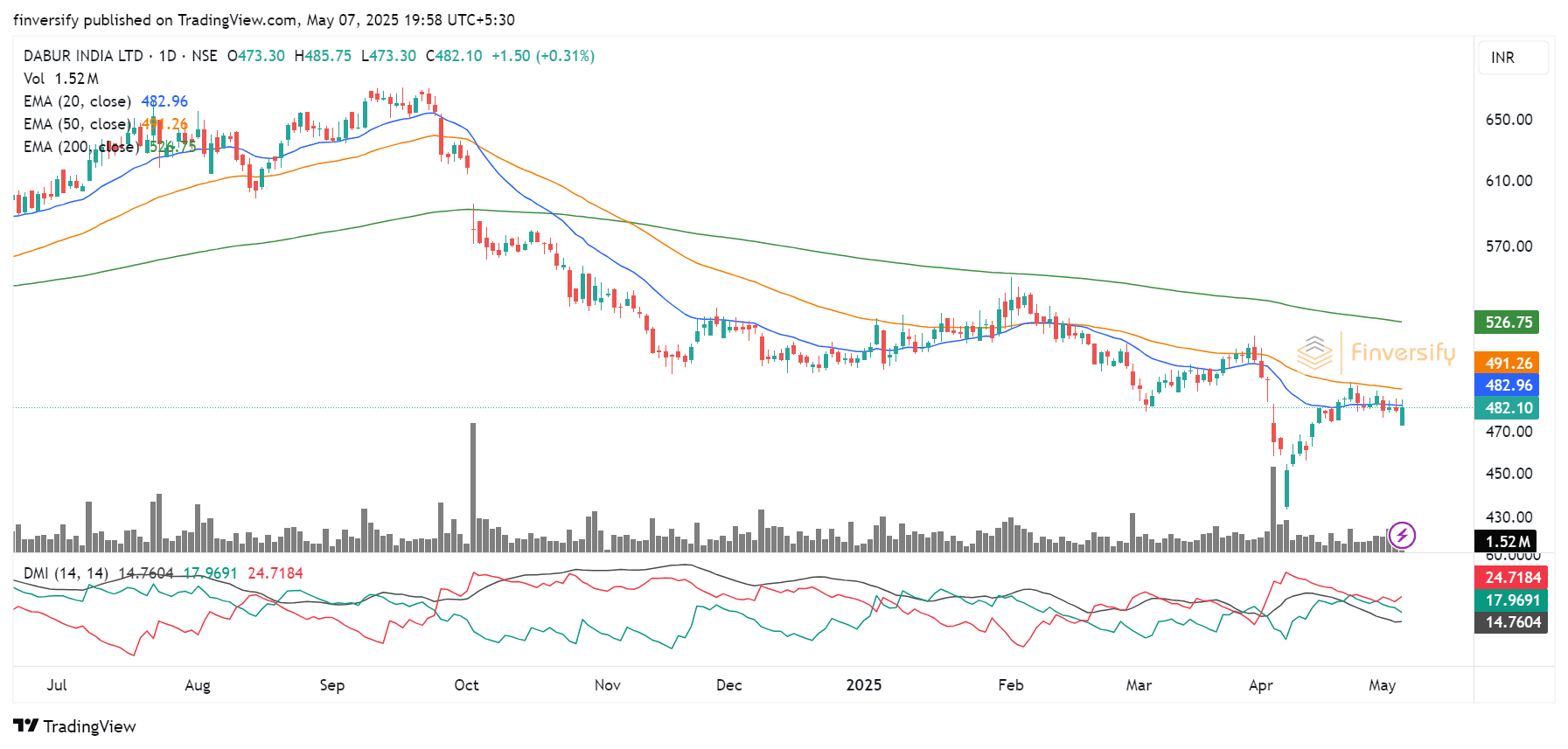Click the 2025 label on time axis
The height and width of the screenshot is (749, 1568).
(864, 685)
